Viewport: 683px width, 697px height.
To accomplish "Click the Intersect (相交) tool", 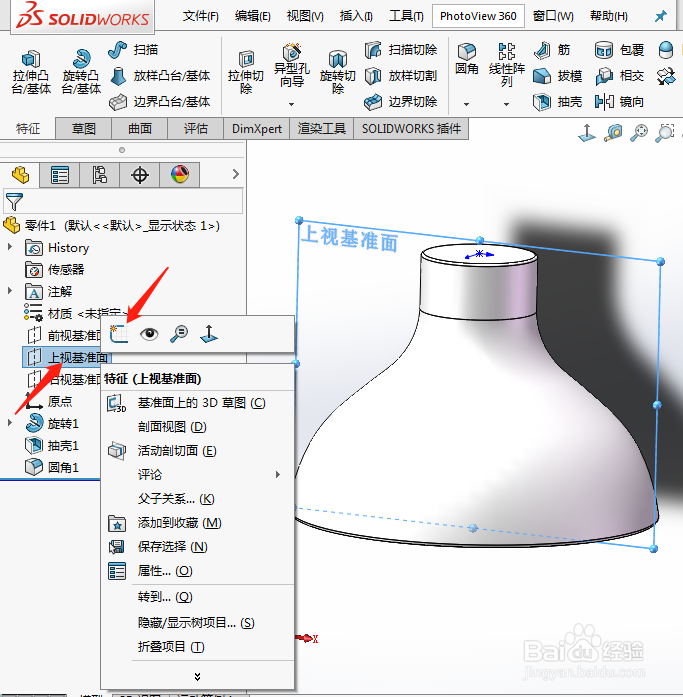I will (x=619, y=76).
